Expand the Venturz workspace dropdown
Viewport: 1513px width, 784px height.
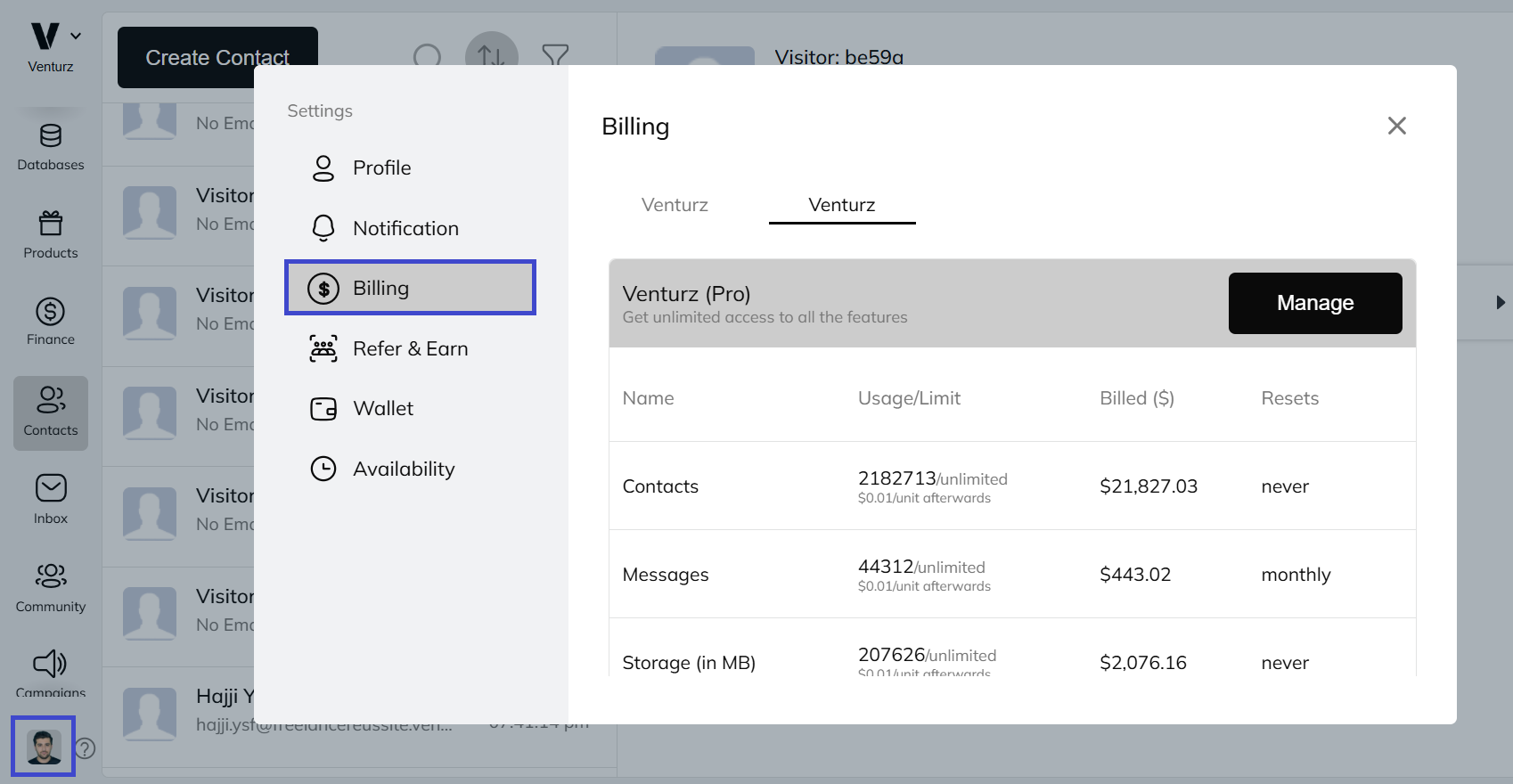click(x=76, y=37)
